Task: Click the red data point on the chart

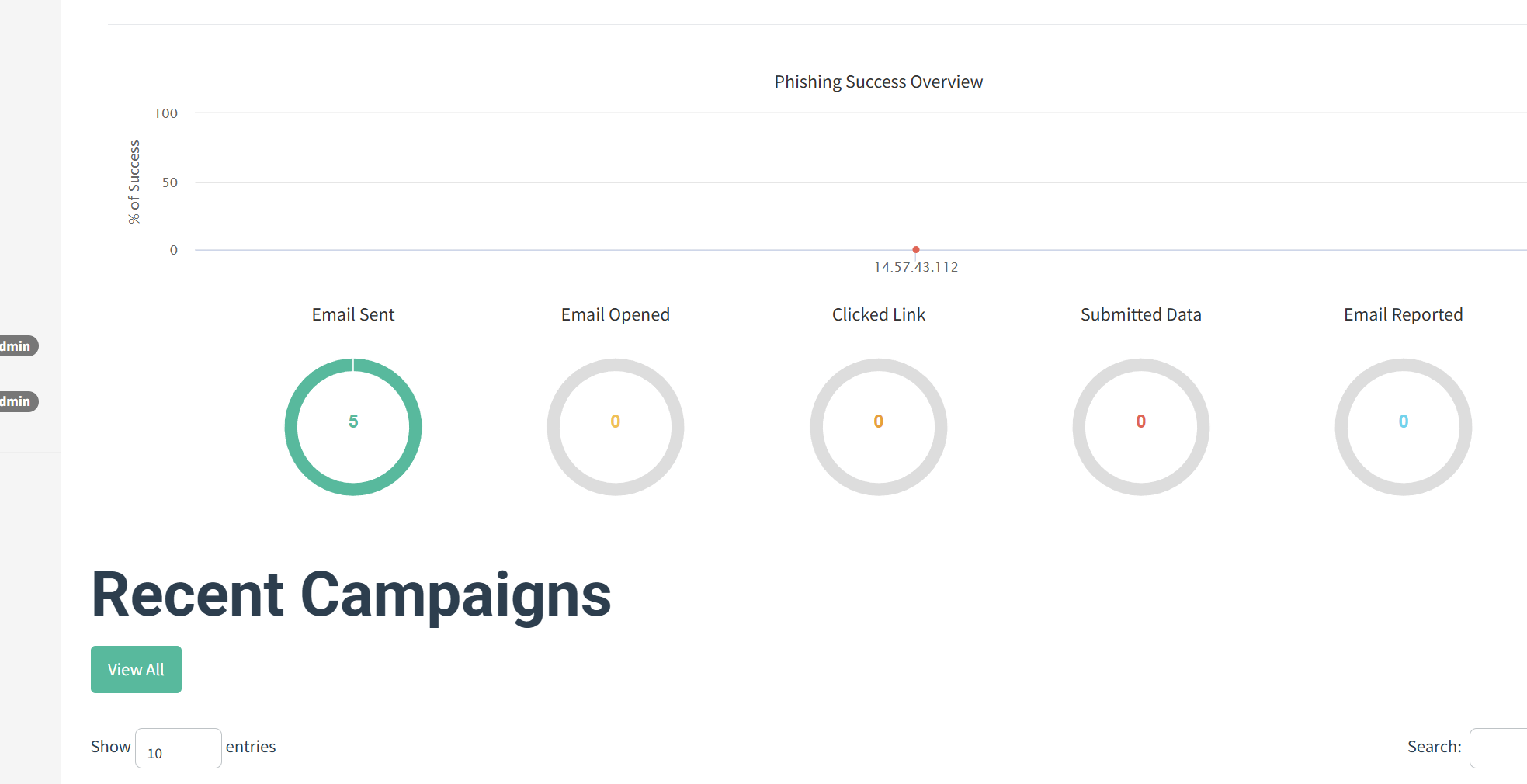Action: 916,249
